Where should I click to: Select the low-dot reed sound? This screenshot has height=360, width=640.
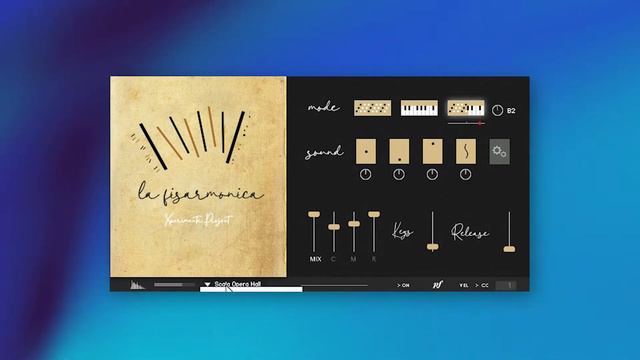(x=399, y=151)
